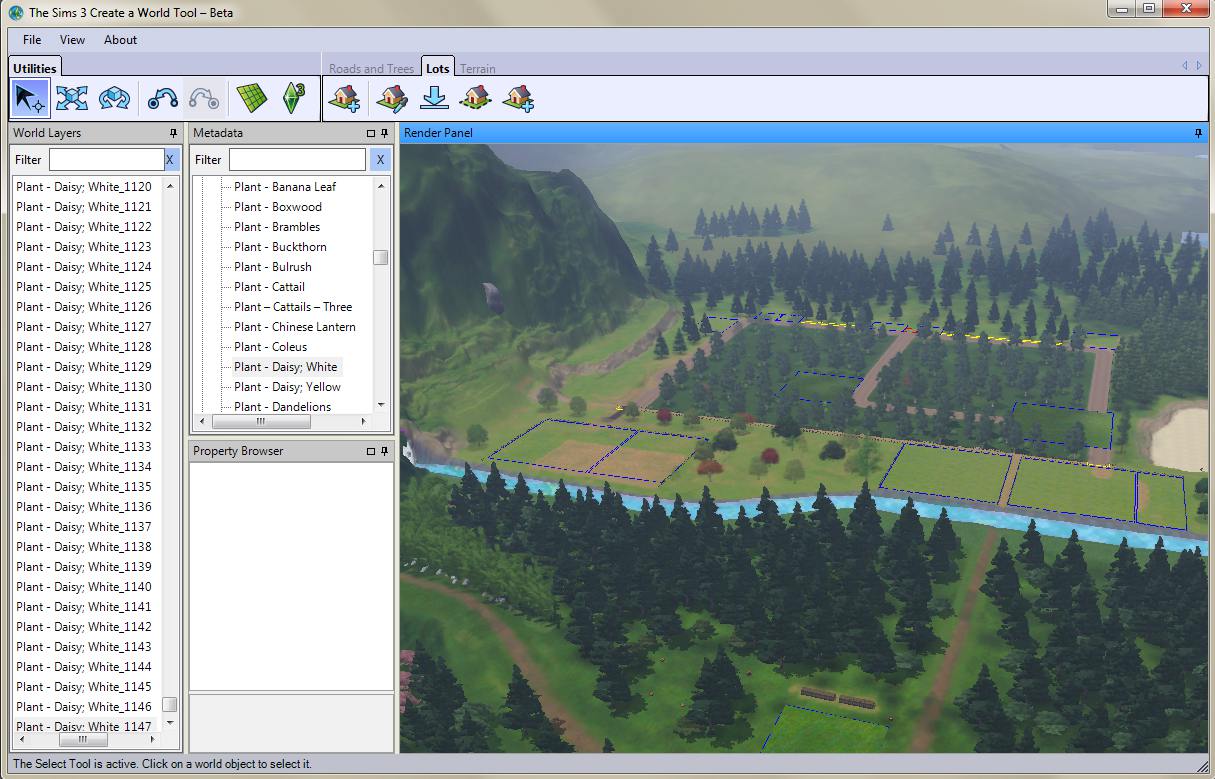Select layer Plant - Daisy; White_1128
Viewport: 1215px width, 779px height.
(84, 347)
